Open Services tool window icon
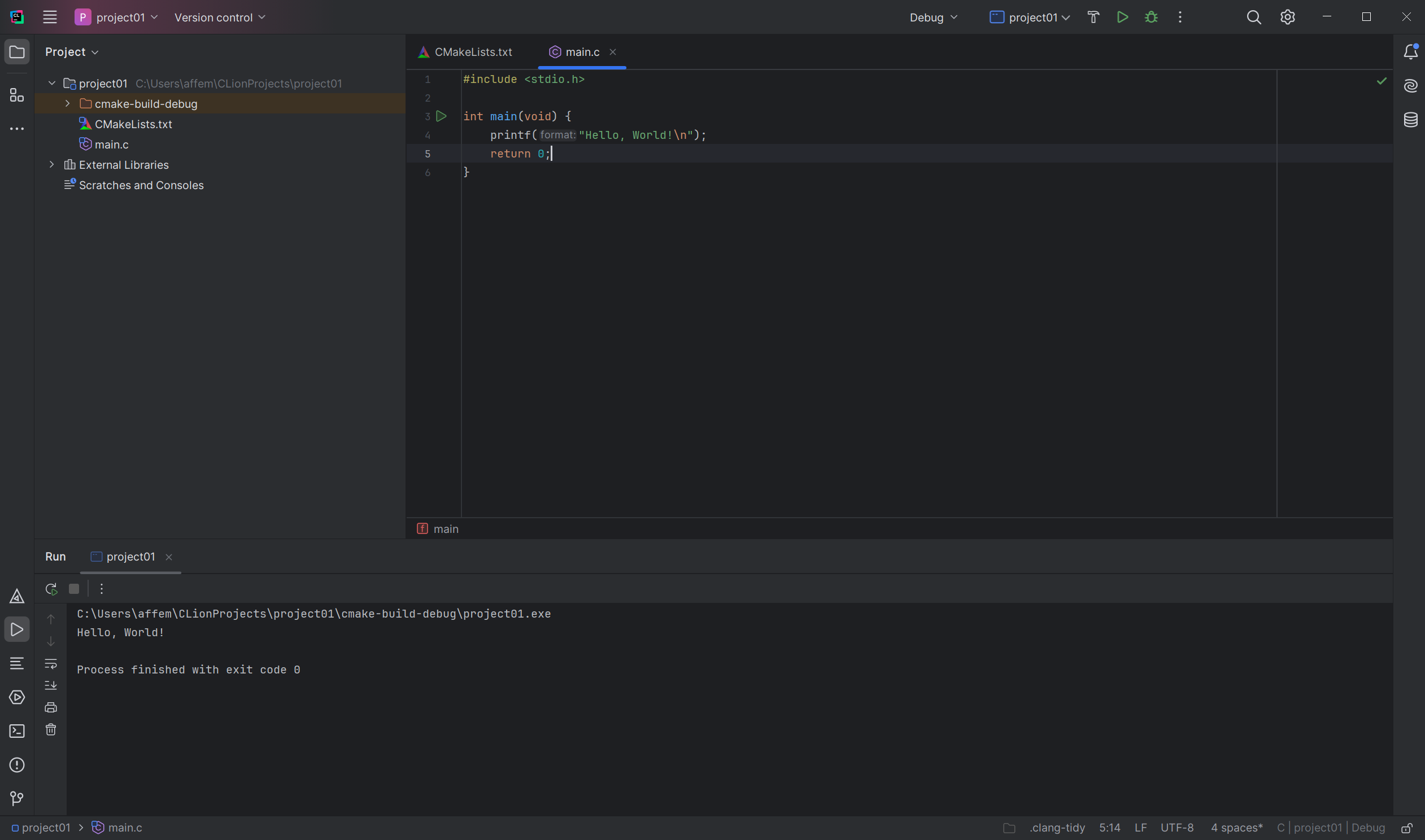The image size is (1425, 840). click(17, 697)
